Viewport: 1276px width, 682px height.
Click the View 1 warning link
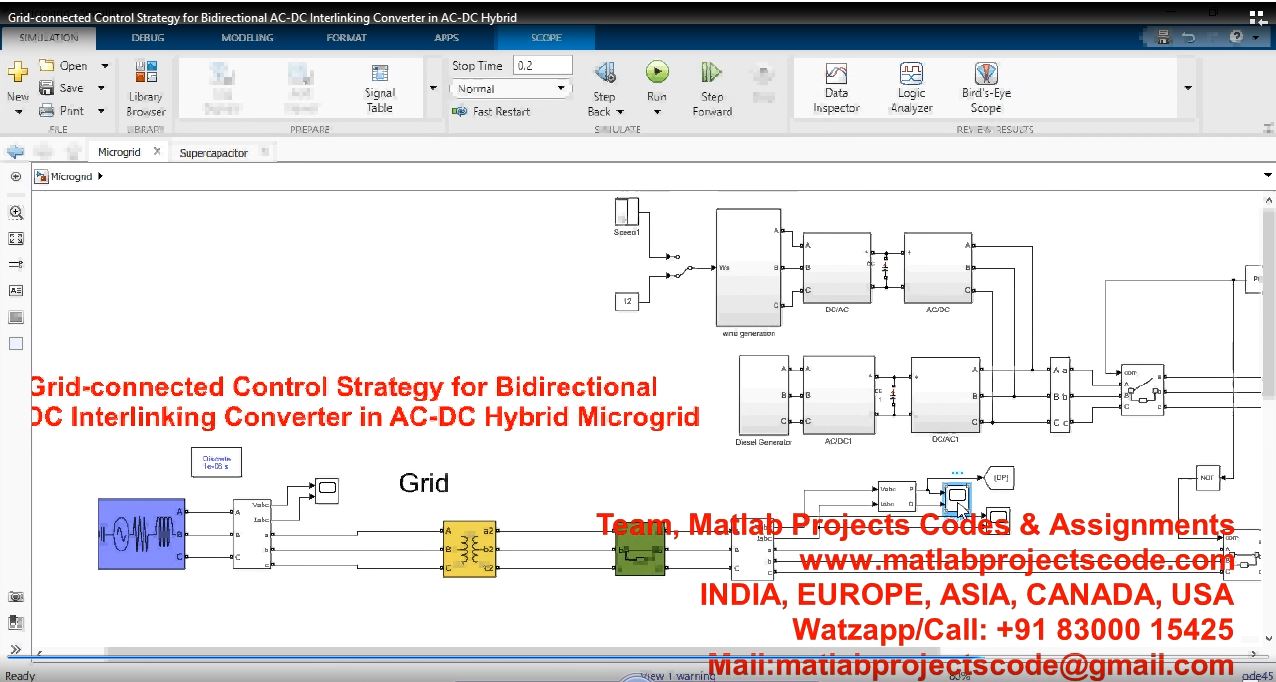[x=678, y=676]
